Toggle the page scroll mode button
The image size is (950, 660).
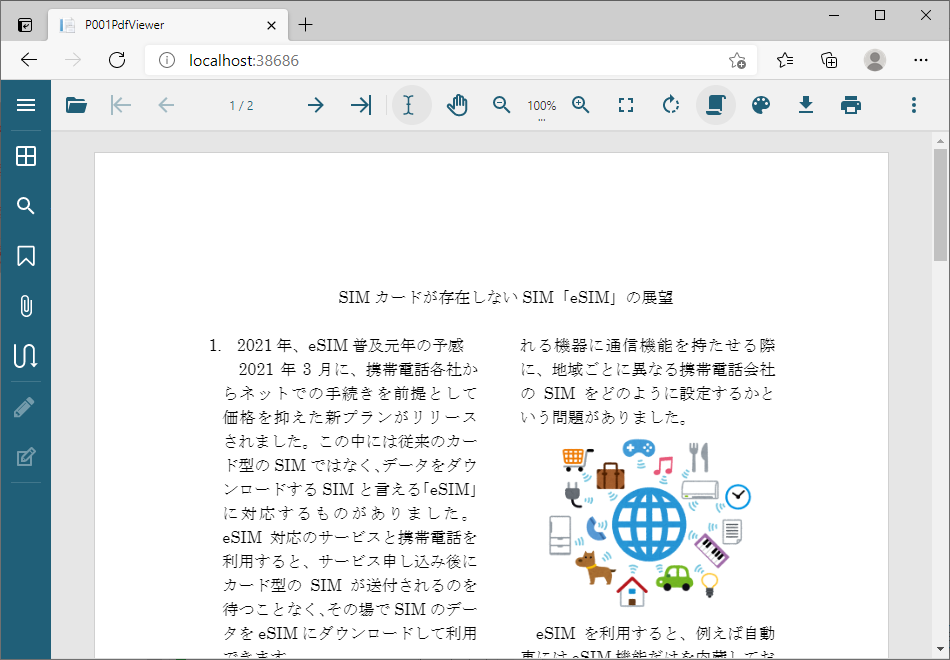pos(716,105)
